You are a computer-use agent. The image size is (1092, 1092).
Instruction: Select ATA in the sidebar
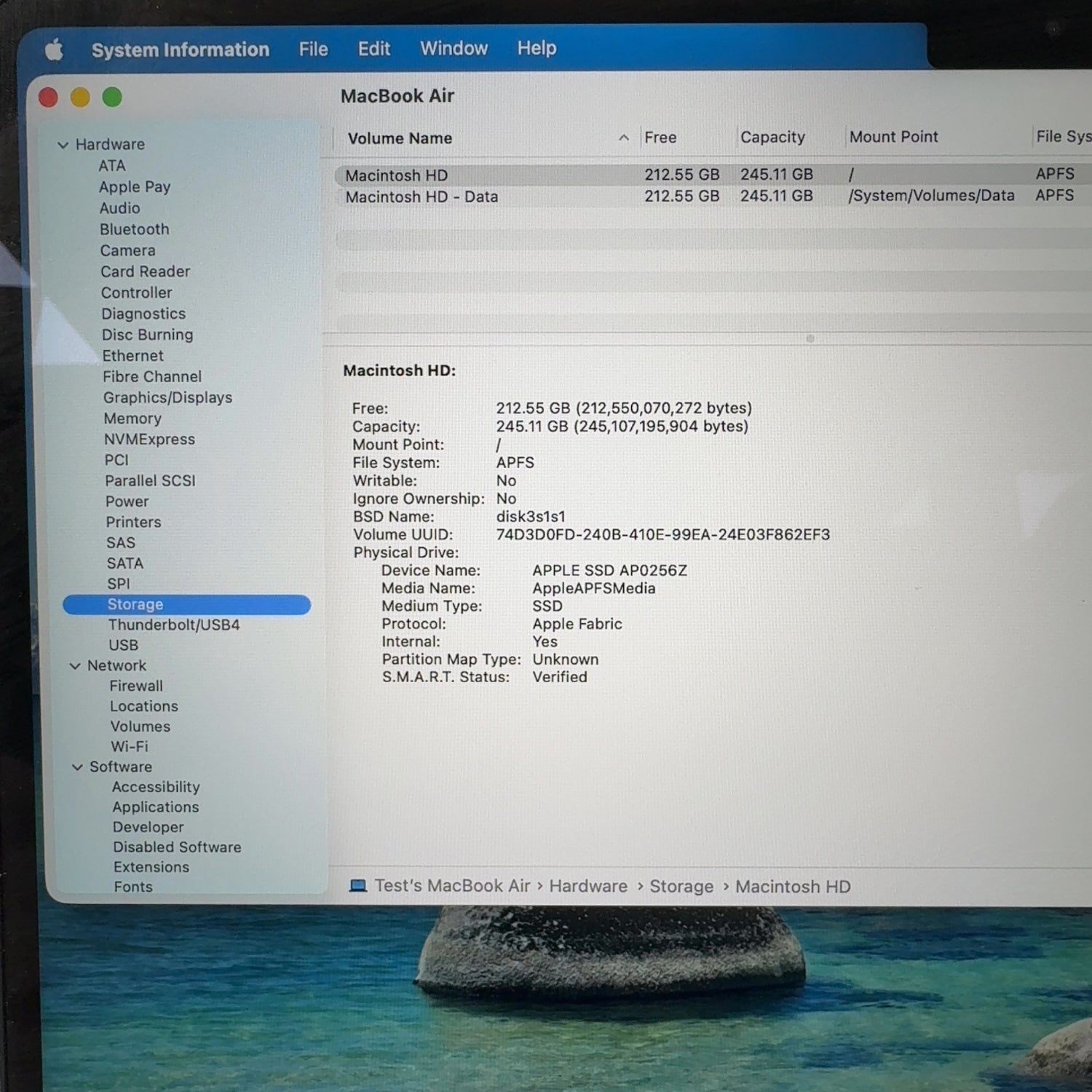112,166
